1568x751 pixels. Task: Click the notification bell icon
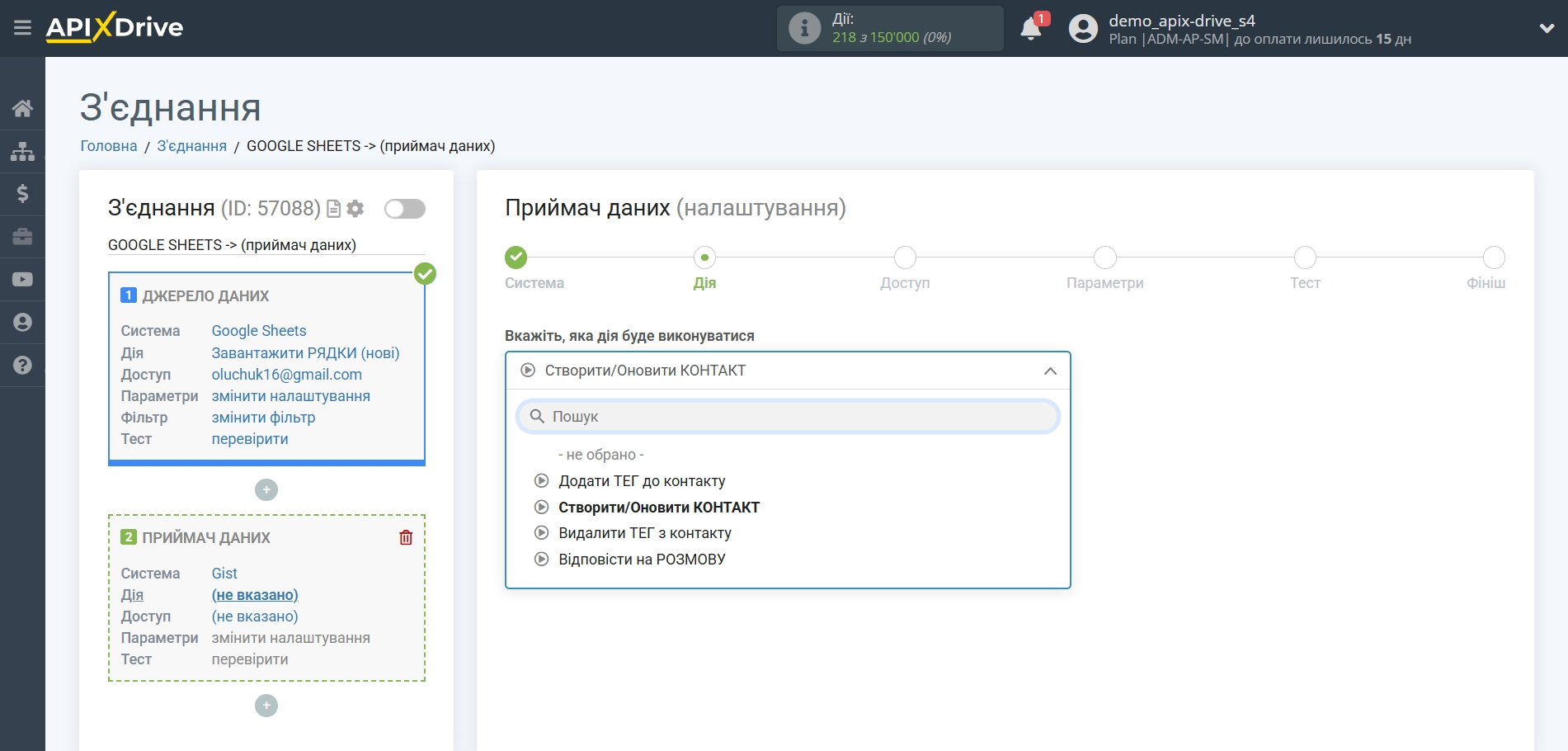1030,29
